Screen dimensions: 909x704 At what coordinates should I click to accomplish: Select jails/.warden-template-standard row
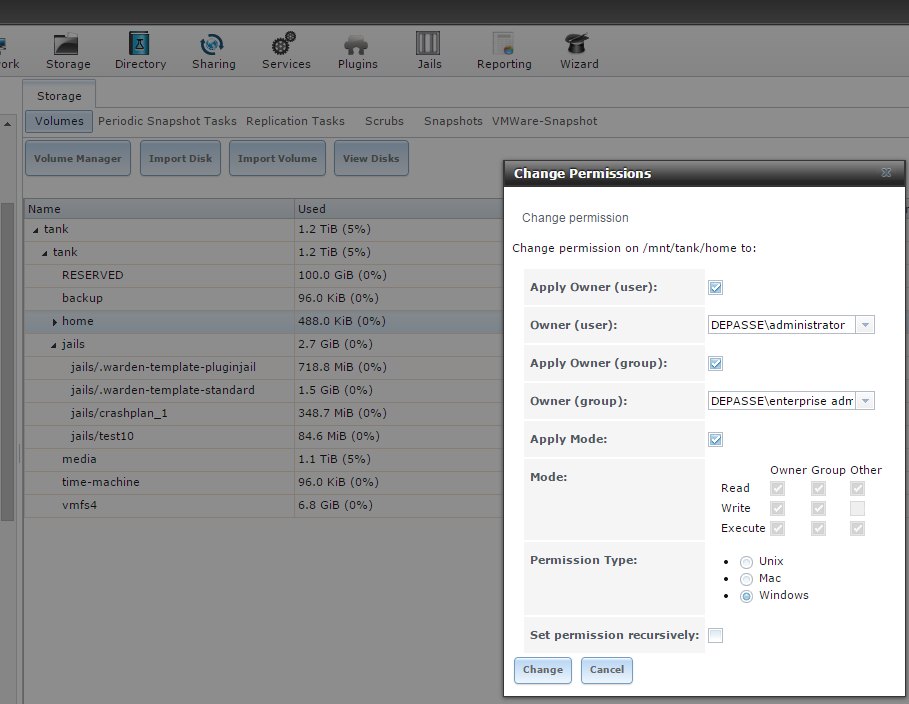pyautogui.click(x=264, y=390)
